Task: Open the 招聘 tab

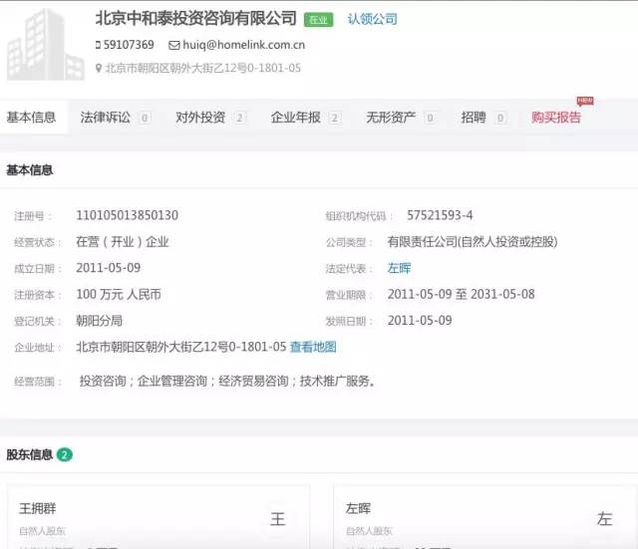Action: 473,117
